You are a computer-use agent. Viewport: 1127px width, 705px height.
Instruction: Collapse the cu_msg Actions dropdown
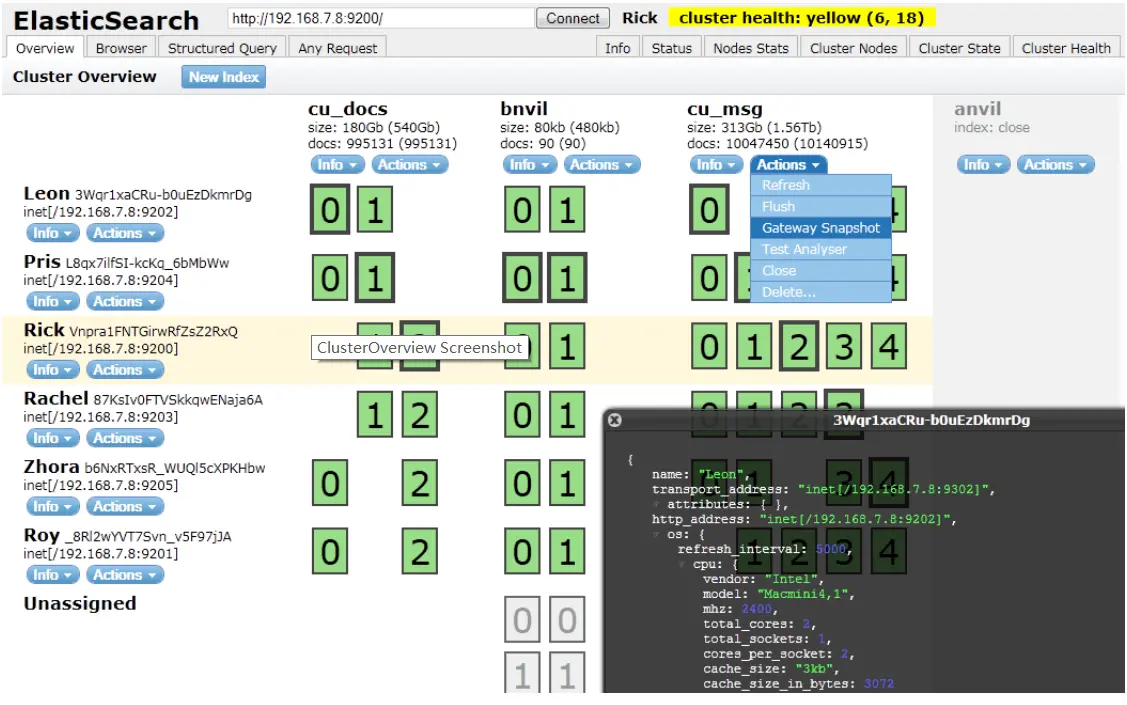tap(788, 165)
